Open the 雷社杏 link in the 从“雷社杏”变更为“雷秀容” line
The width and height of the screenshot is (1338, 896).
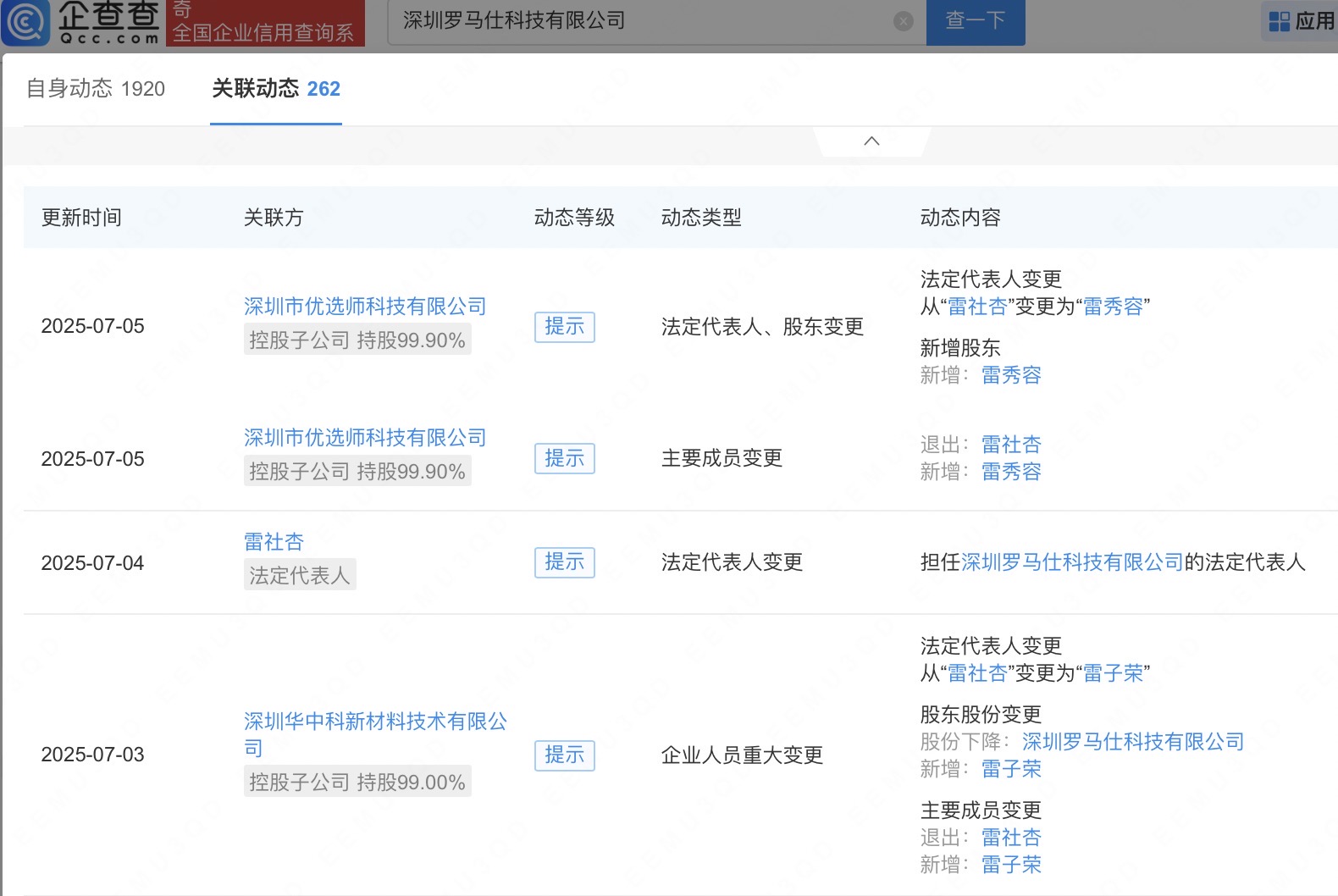click(x=977, y=307)
